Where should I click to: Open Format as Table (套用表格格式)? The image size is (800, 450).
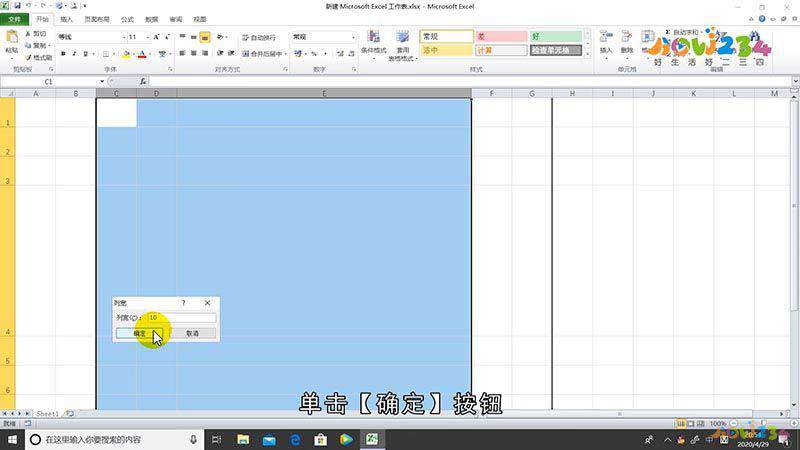pos(403,46)
